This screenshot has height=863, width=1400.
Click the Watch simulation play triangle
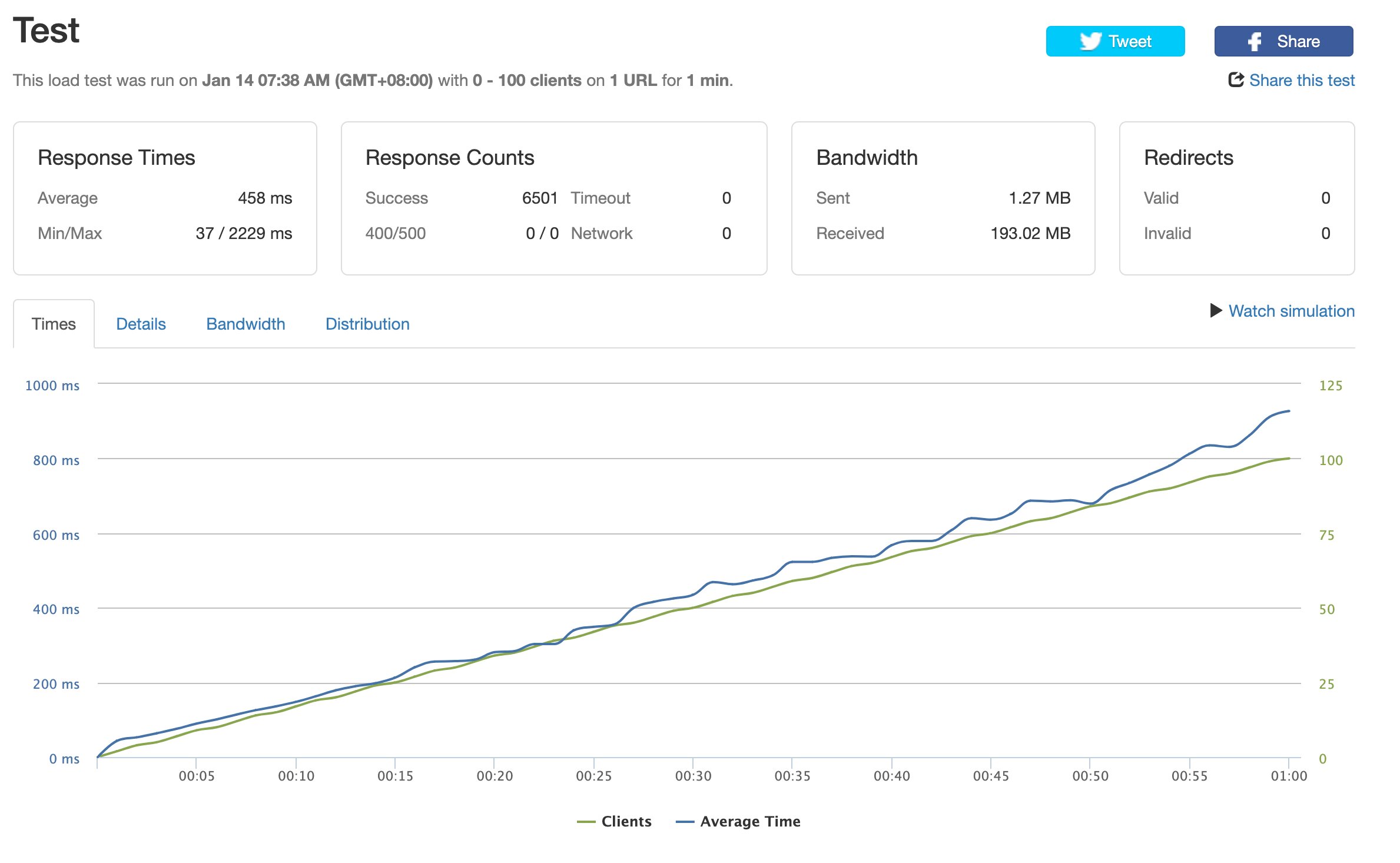[1216, 310]
